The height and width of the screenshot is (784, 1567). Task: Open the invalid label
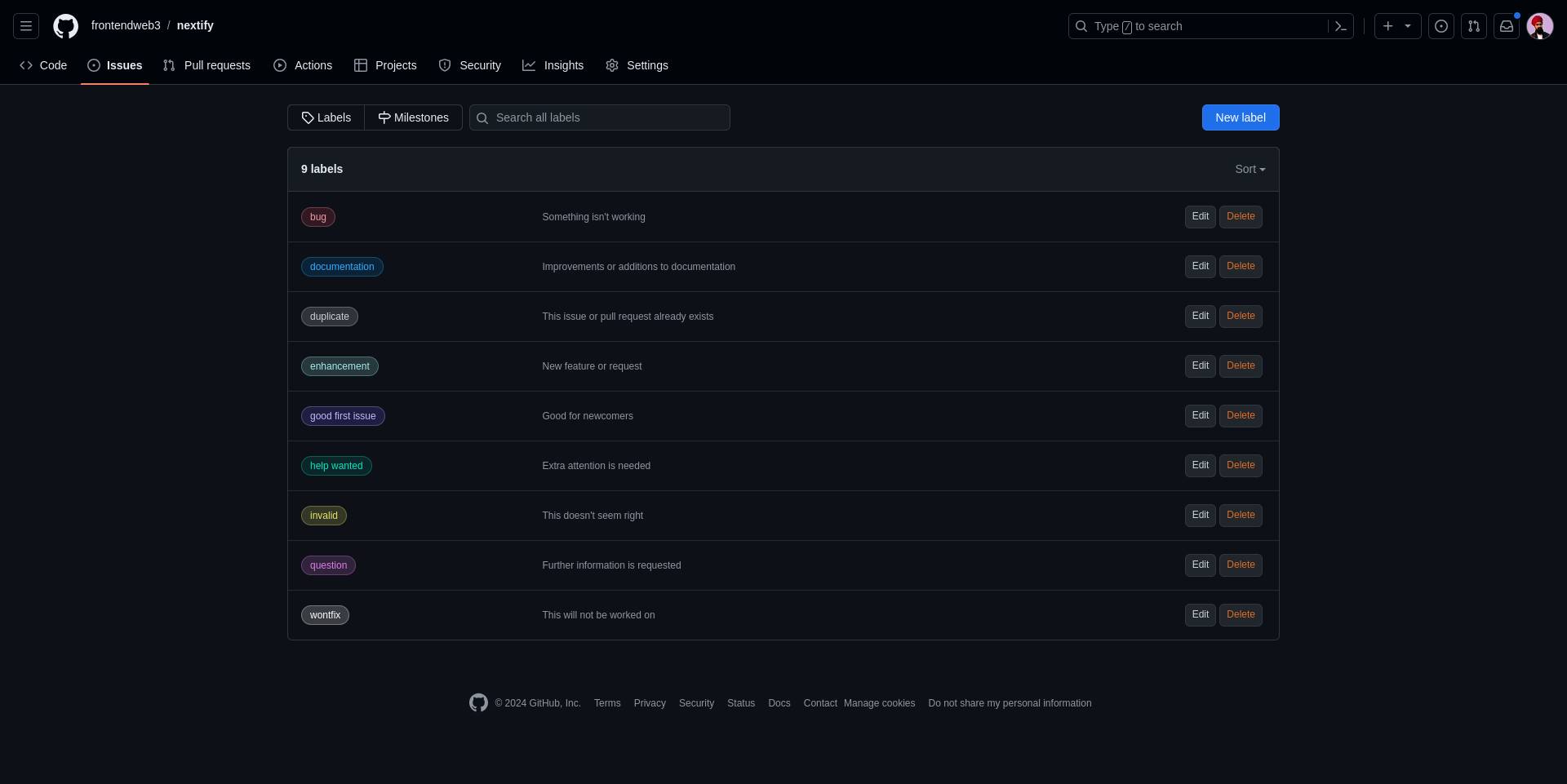pos(324,516)
